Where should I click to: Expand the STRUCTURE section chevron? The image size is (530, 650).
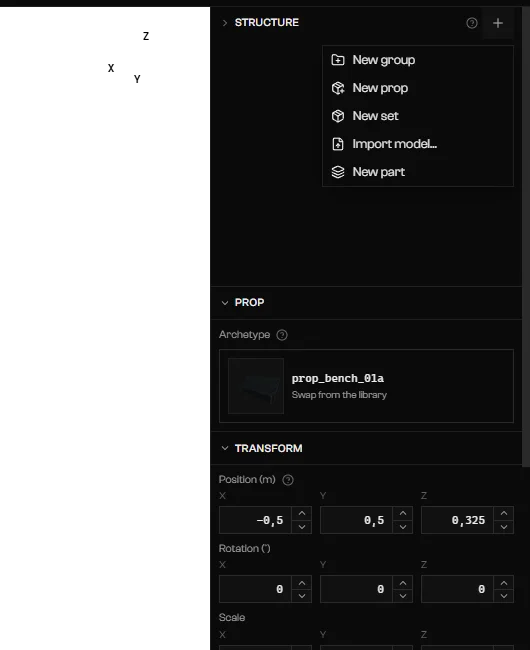[x=225, y=23]
